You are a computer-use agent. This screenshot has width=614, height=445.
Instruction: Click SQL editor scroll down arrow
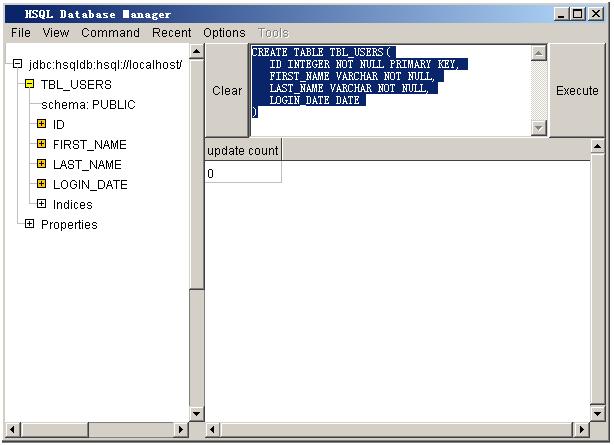pyautogui.click(x=539, y=128)
